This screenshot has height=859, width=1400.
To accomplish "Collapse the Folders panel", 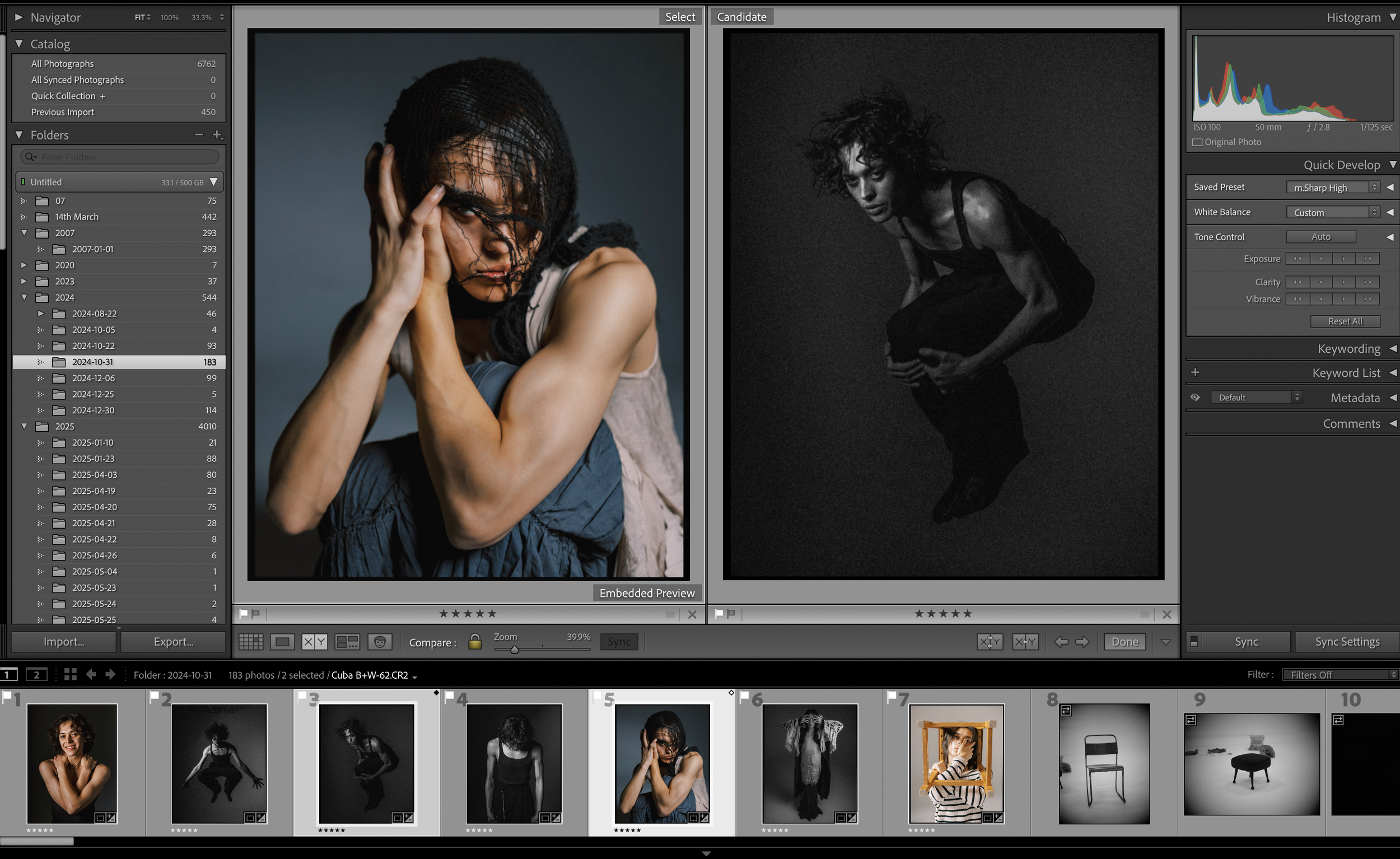I will coord(18,134).
